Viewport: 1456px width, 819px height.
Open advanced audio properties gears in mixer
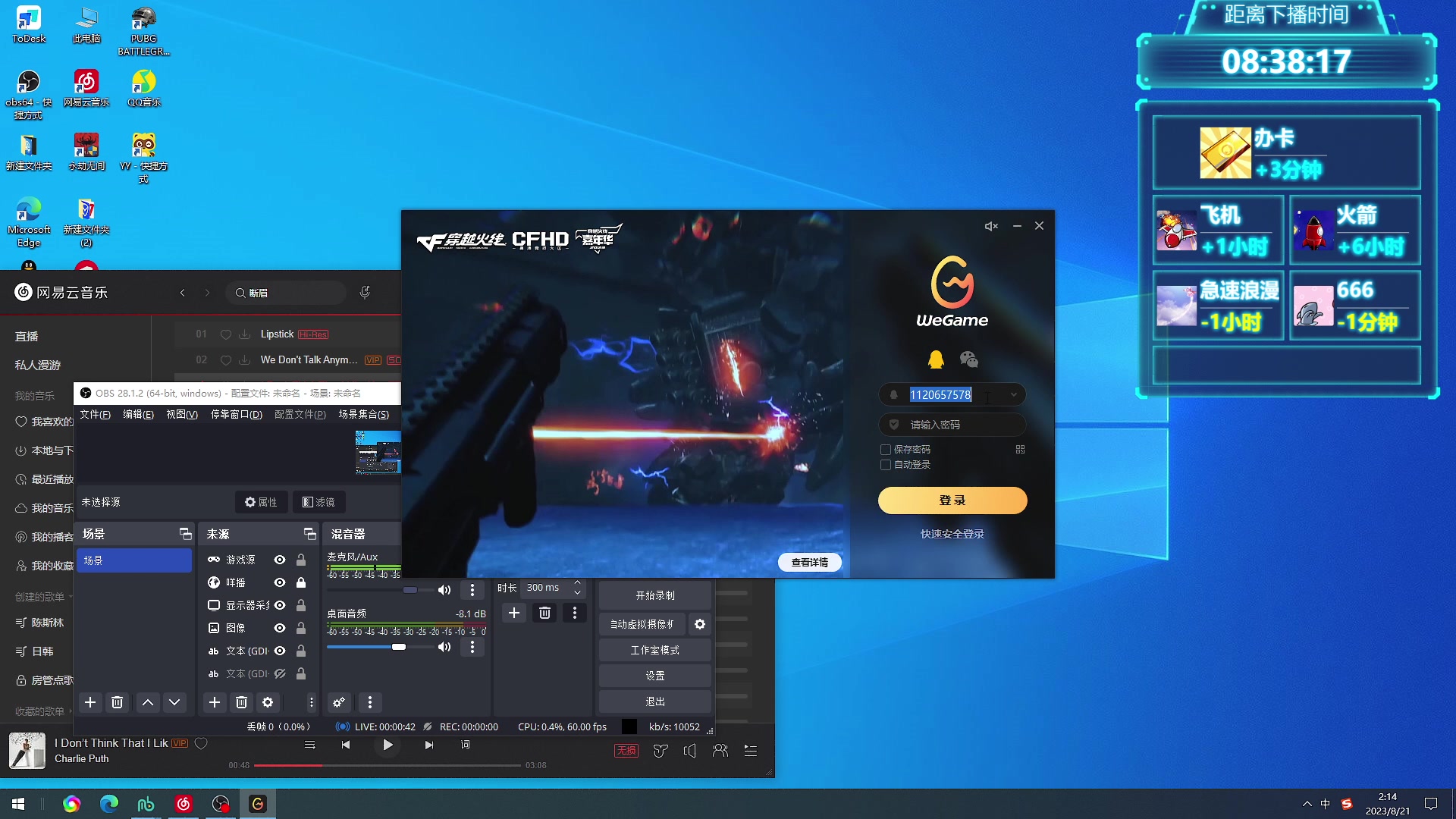339,702
